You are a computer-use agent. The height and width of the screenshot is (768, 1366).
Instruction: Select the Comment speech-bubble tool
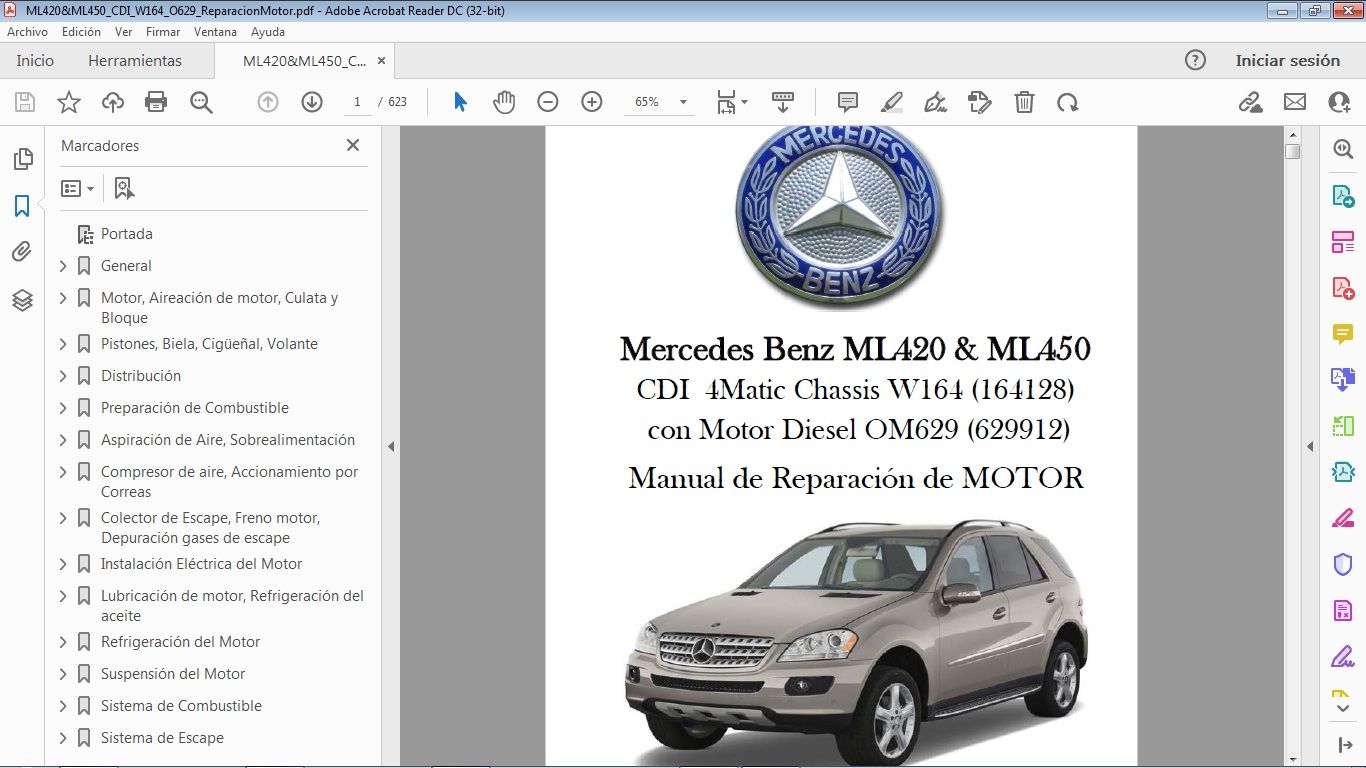click(x=847, y=101)
